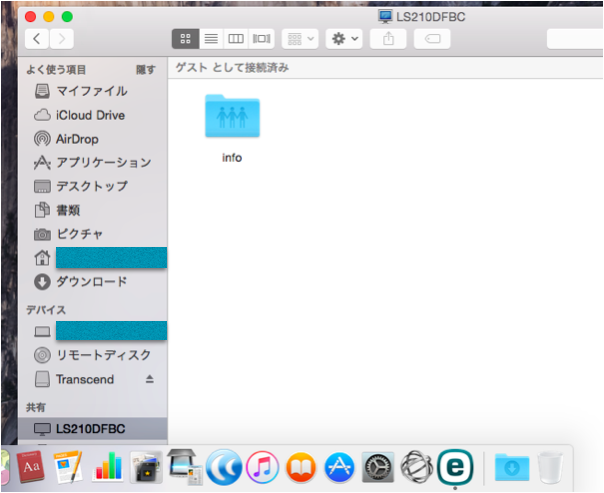Open 書類 in the sidebar
The width and height of the screenshot is (604, 493).
click(x=92, y=210)
